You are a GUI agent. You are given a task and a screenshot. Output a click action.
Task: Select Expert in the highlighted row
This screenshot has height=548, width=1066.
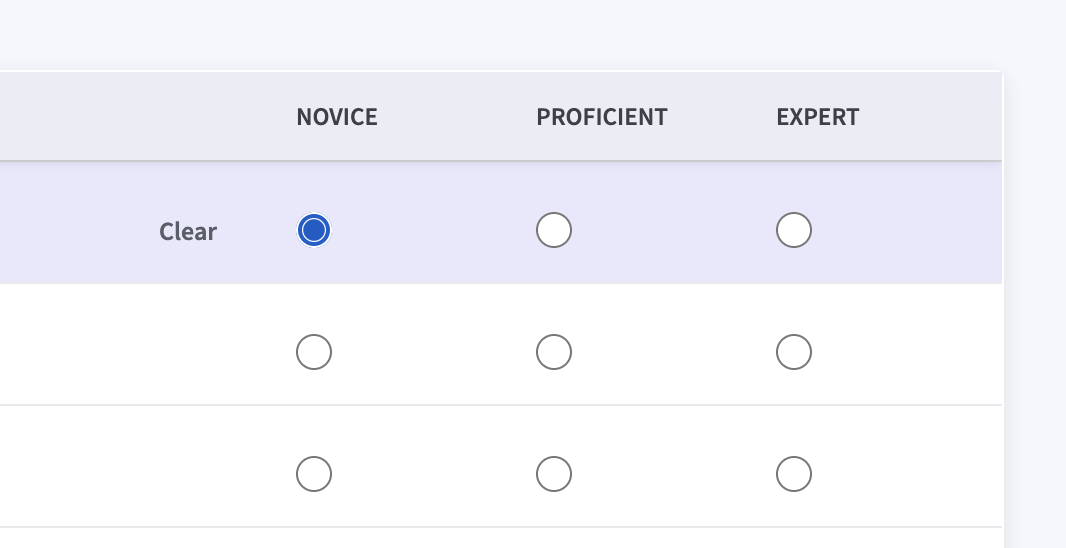(x=794, y=231)
